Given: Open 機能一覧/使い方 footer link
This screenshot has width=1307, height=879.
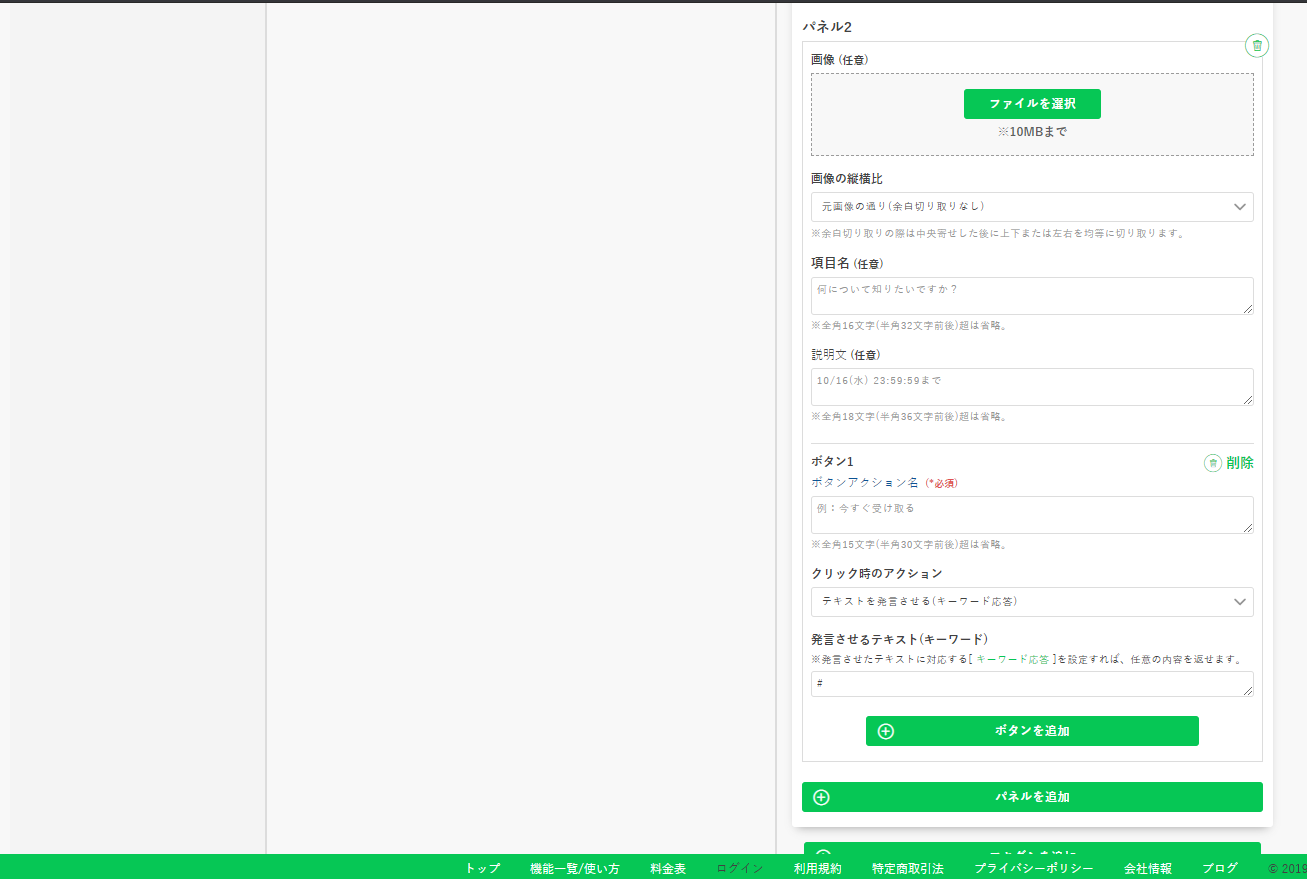Looking at the screenshot, I should [575, 869].
